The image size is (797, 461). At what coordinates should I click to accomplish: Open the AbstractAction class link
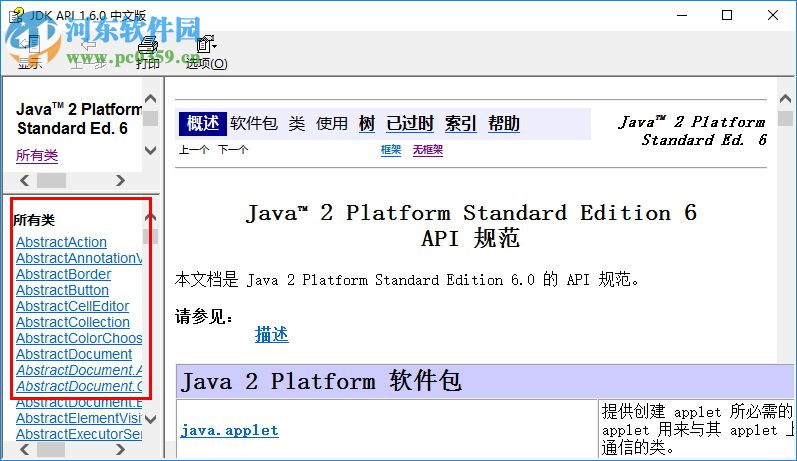(x=61, y=242)
